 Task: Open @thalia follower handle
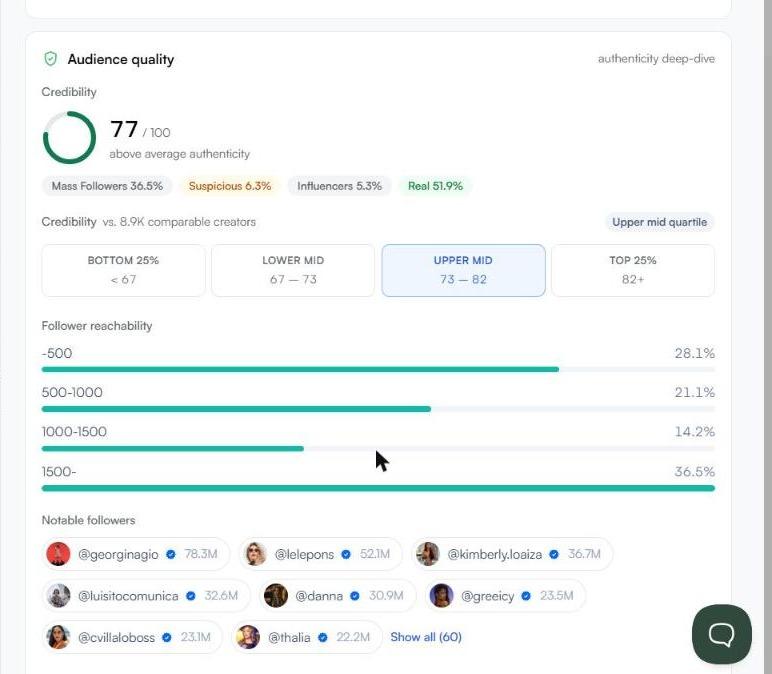click(289, 637)
